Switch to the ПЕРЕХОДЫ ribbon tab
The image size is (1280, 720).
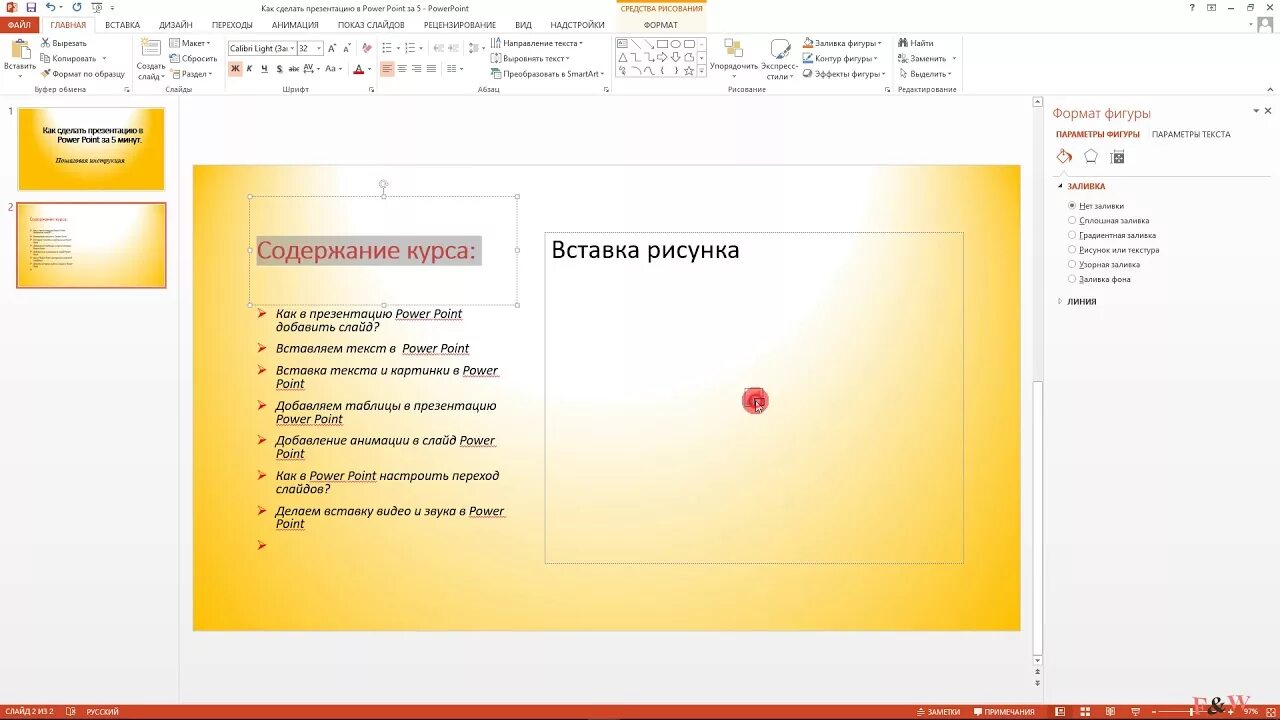[x=232, y=25]
